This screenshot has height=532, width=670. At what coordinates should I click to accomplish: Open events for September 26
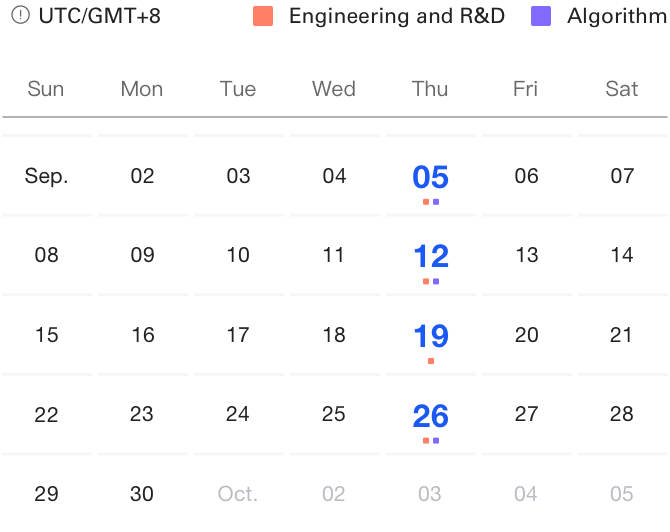[x=430, y=415]
